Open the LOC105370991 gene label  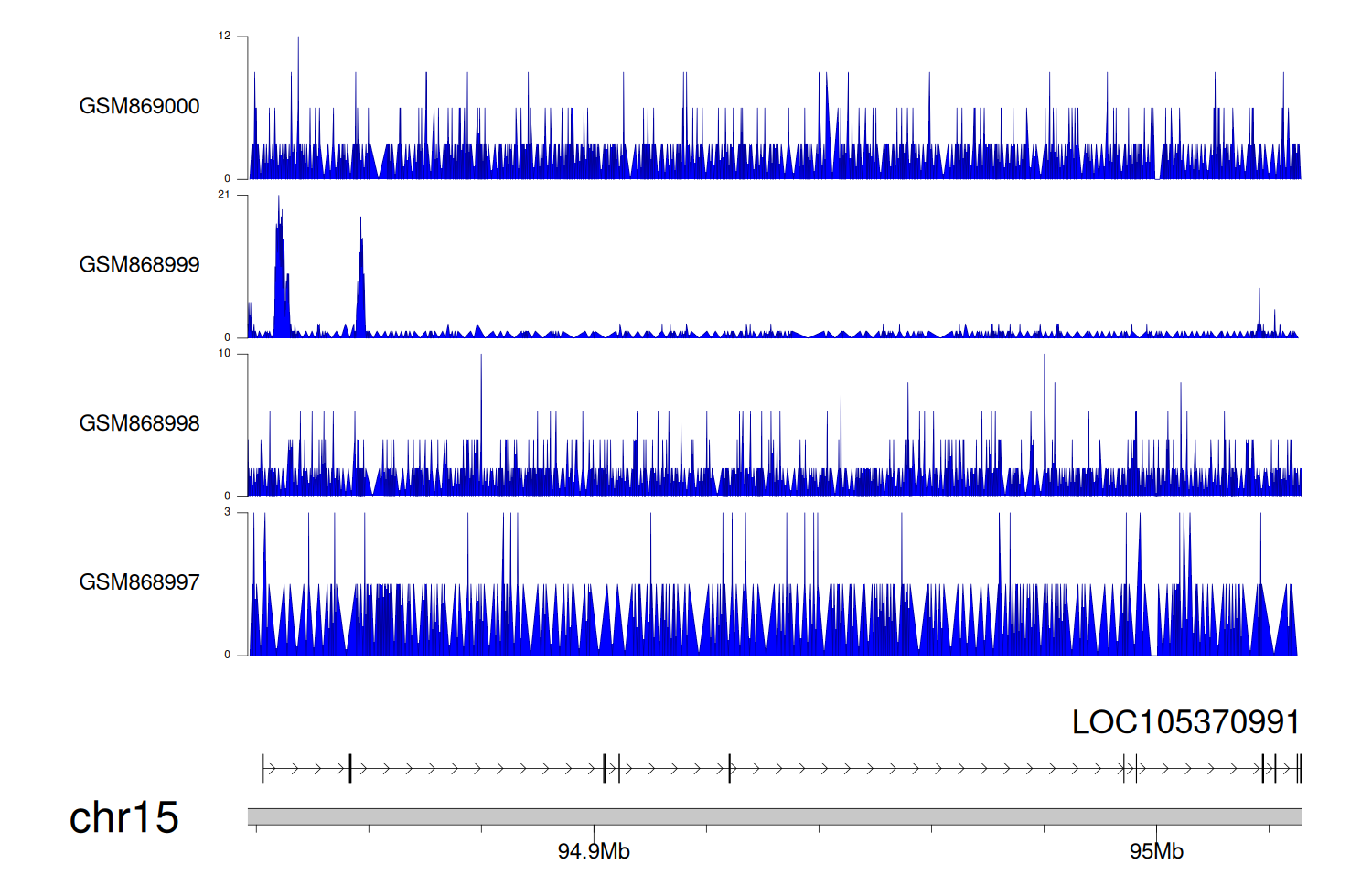coord(1185,722)
